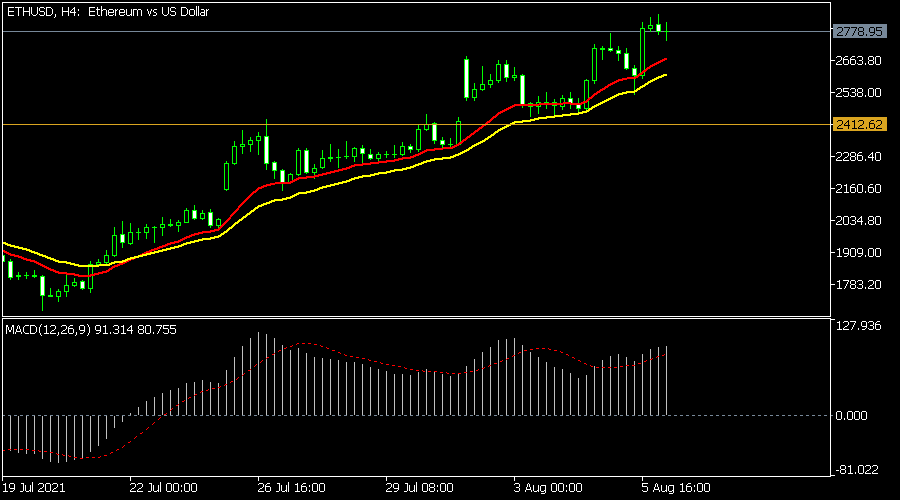Click the 2538.00 price scale label
The height and width of the screenshot is (500, 900).
(x=859, y=93)
